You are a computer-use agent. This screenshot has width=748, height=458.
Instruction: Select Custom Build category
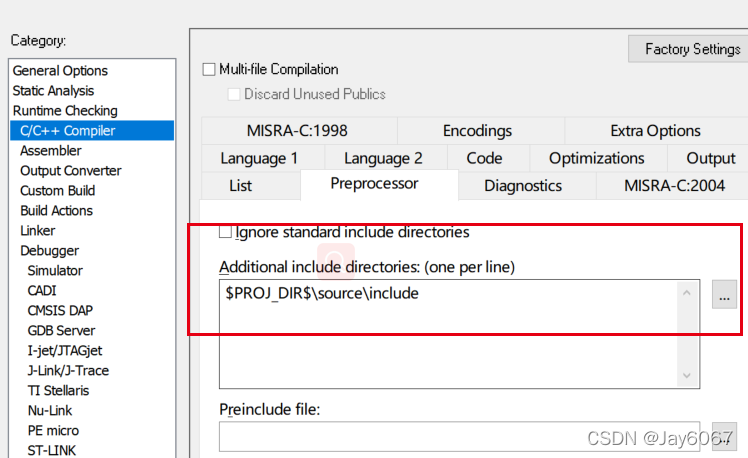coord(57,191)
